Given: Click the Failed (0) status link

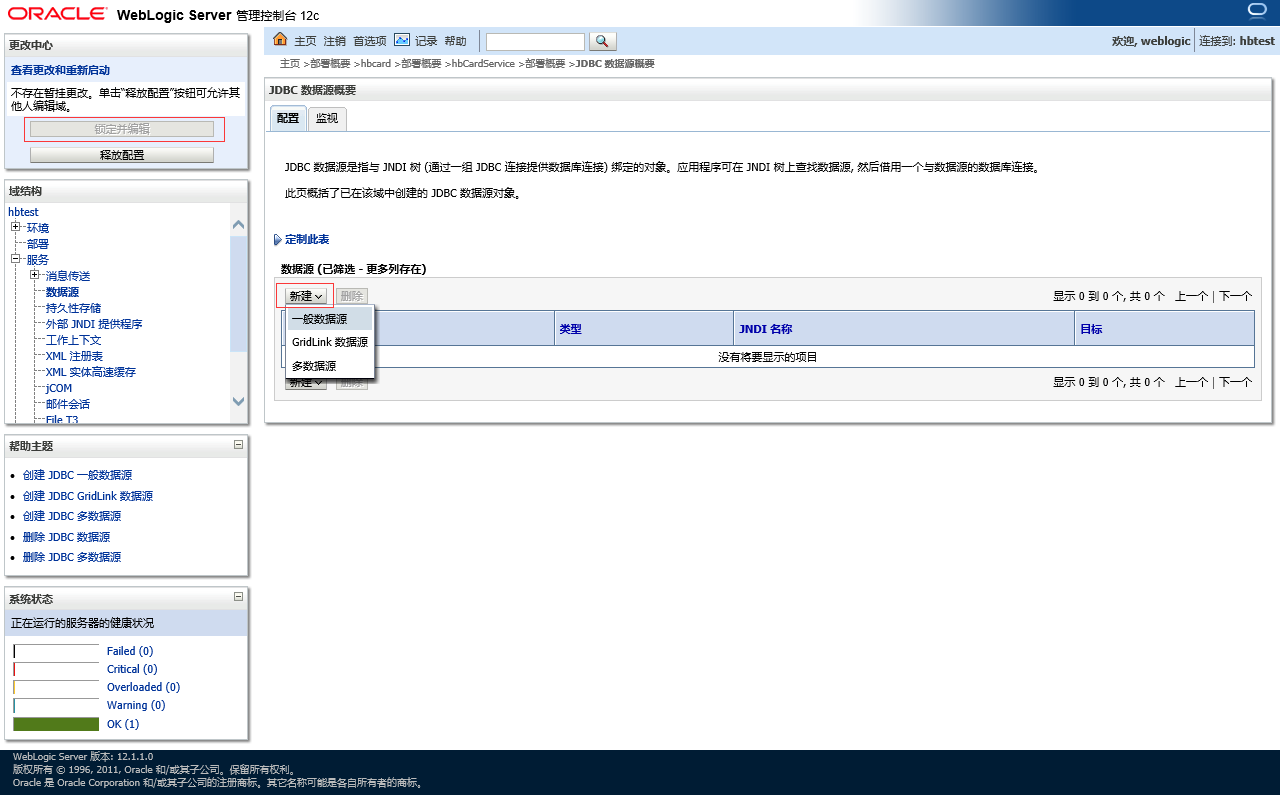Looking at the screenshot, I should point(130,651).
